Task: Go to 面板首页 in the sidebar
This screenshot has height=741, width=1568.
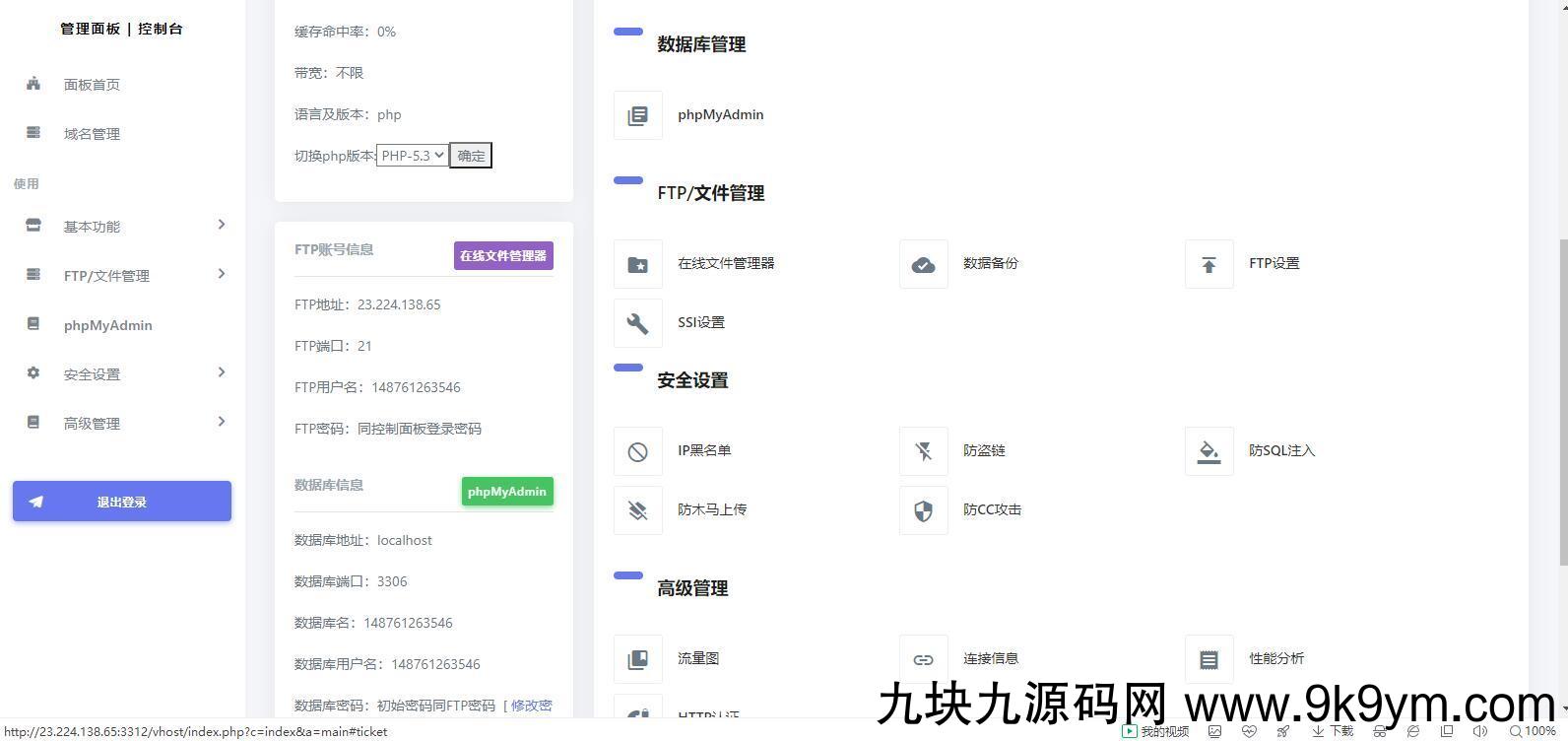Action: [92, 85]
